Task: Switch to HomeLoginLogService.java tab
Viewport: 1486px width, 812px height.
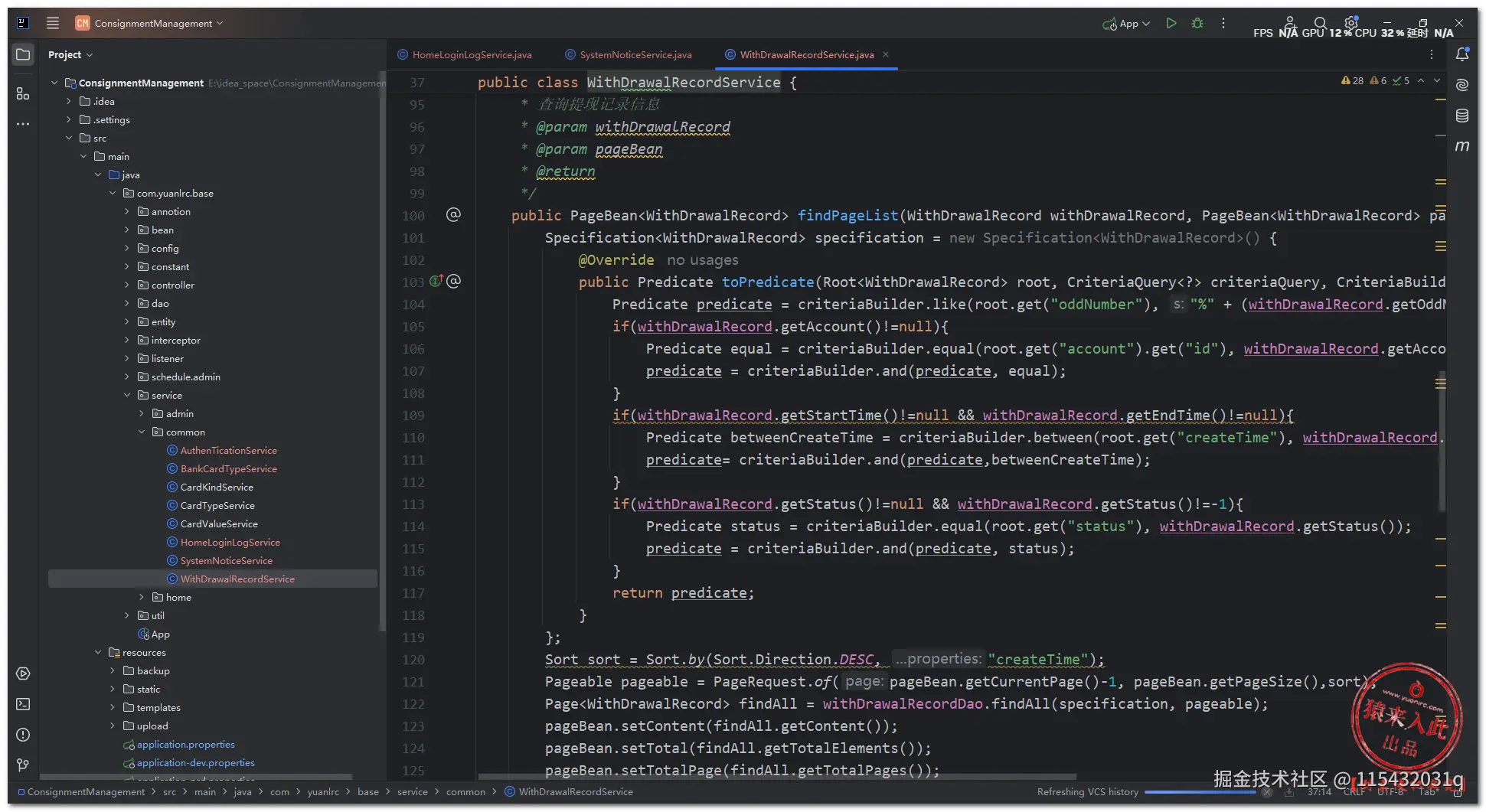Action: (465, 54)
